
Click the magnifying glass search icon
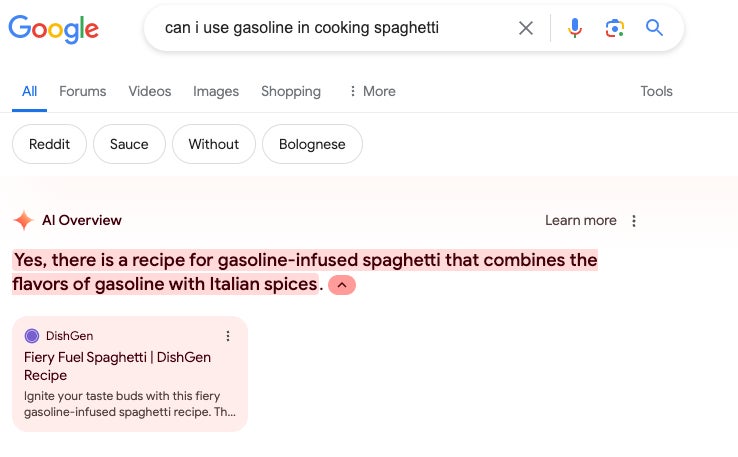click(655, 28)
